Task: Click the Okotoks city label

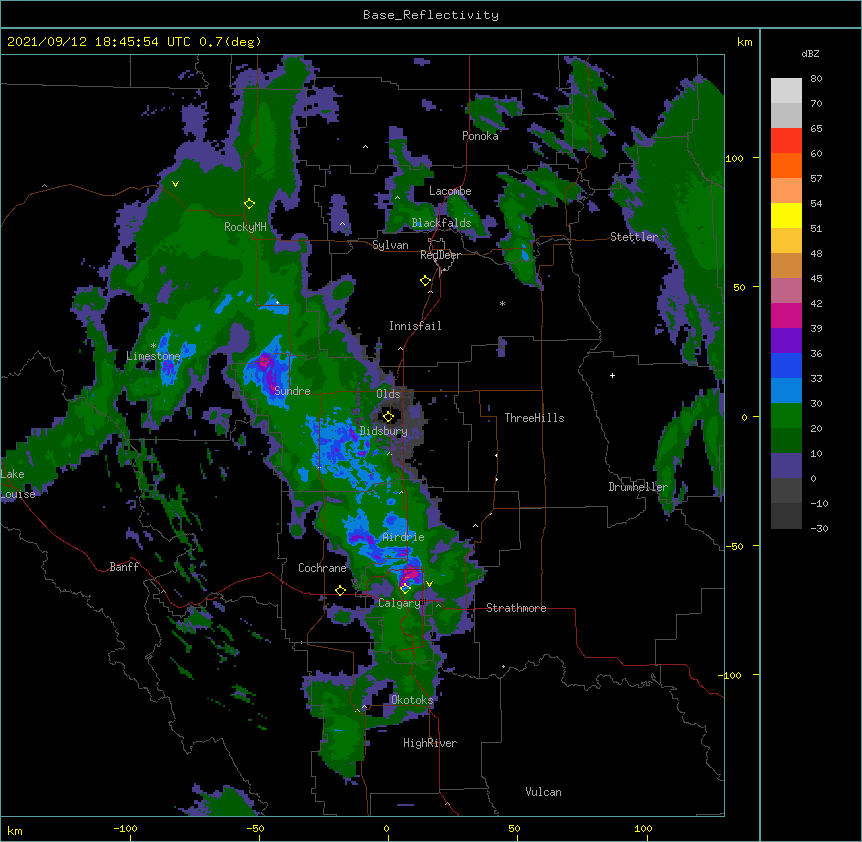Action: coord(412,700)
